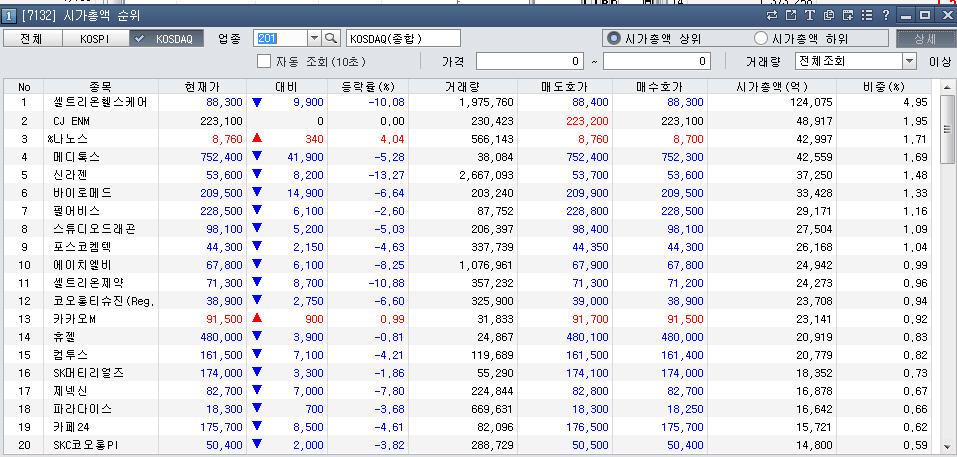This screenshot has width=957, height=457.
Task: Open the list menu icon in title bar
Action: click(x=867, y=15)
